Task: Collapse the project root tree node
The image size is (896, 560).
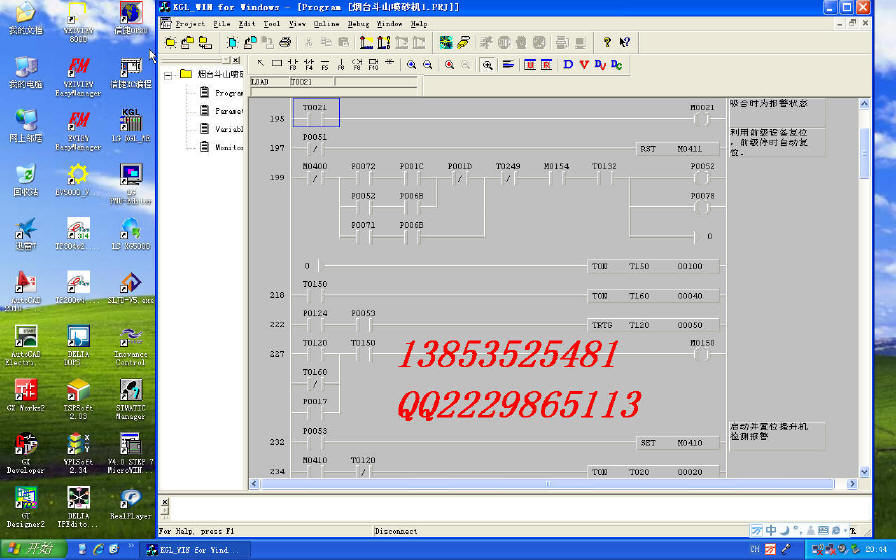Action: (x=170, y=74)
